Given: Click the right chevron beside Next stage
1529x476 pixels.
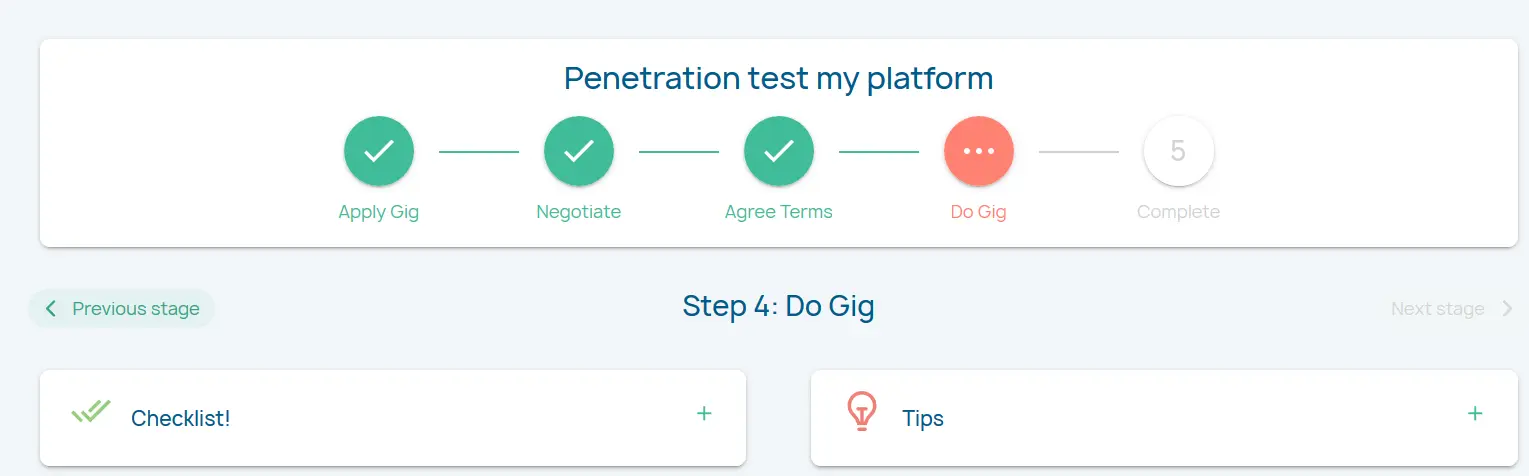Looking at the screenshot, I should click(x=1507, y=309).
